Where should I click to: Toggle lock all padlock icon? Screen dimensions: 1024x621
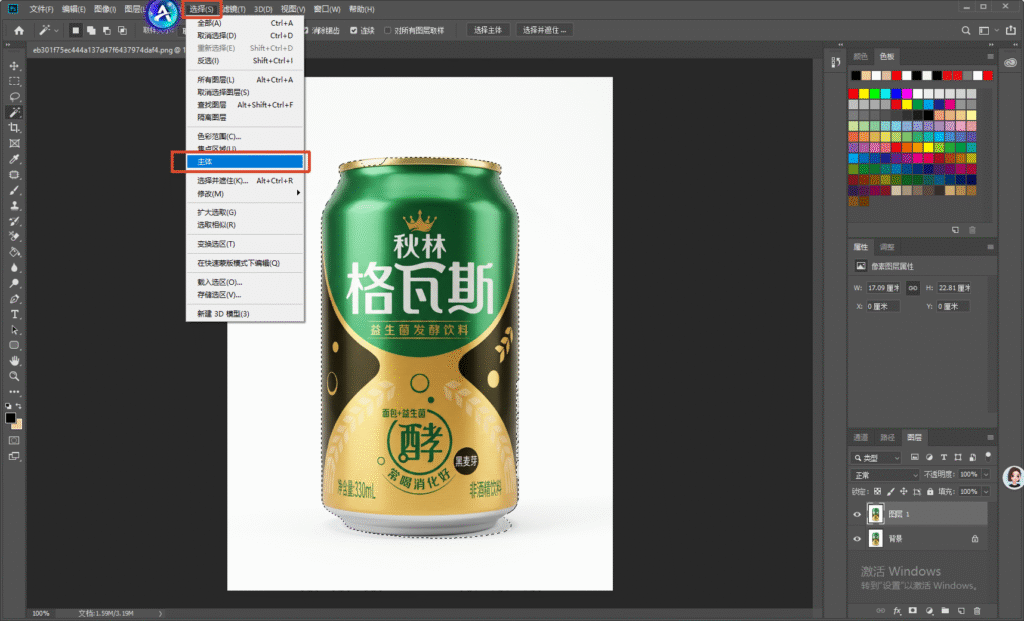tap(930, 492)
